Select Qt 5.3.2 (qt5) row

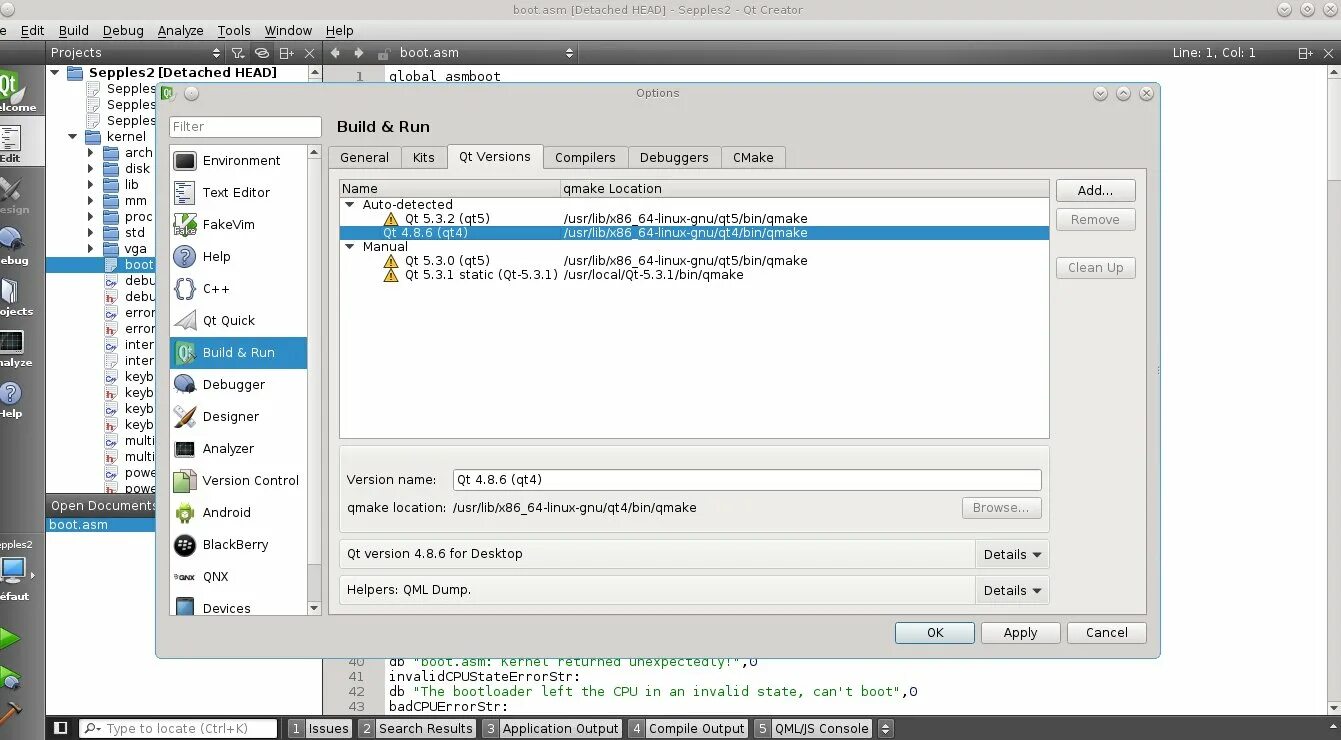click(x=694, y=218)
